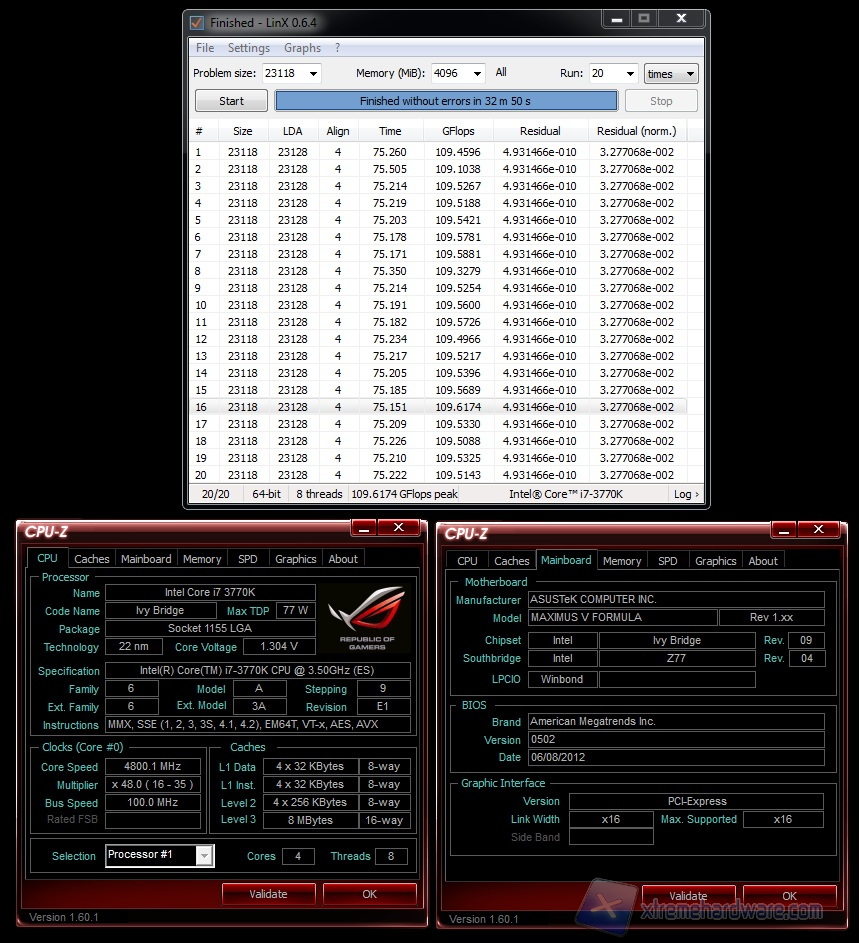Image resolution: width=859 pixels, height=943 pixels.
Task: Click the 'Finished without errors' progress bar
Action: (446, 101)
